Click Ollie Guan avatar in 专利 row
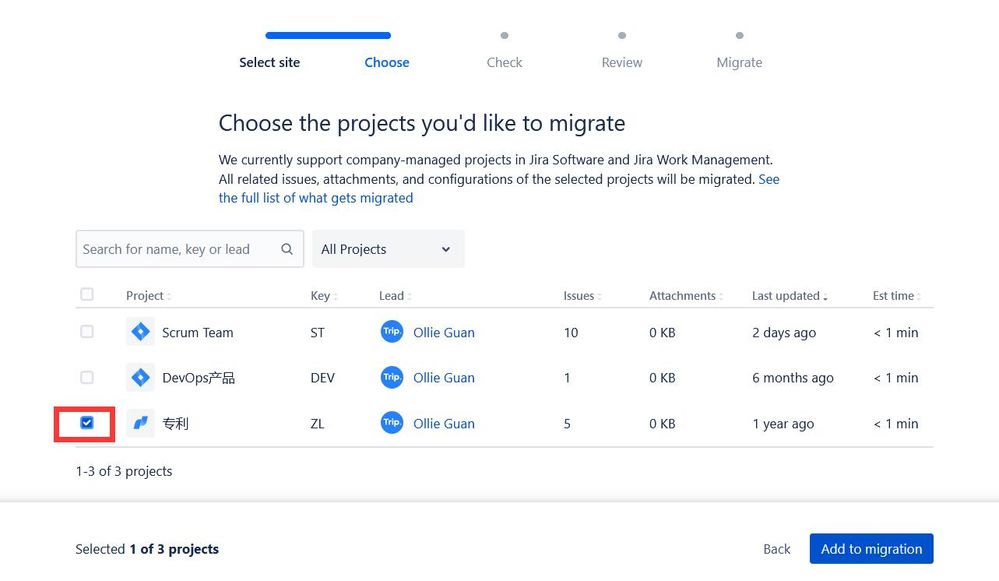This screenshot has height=581, width=999. pos(392,423)
